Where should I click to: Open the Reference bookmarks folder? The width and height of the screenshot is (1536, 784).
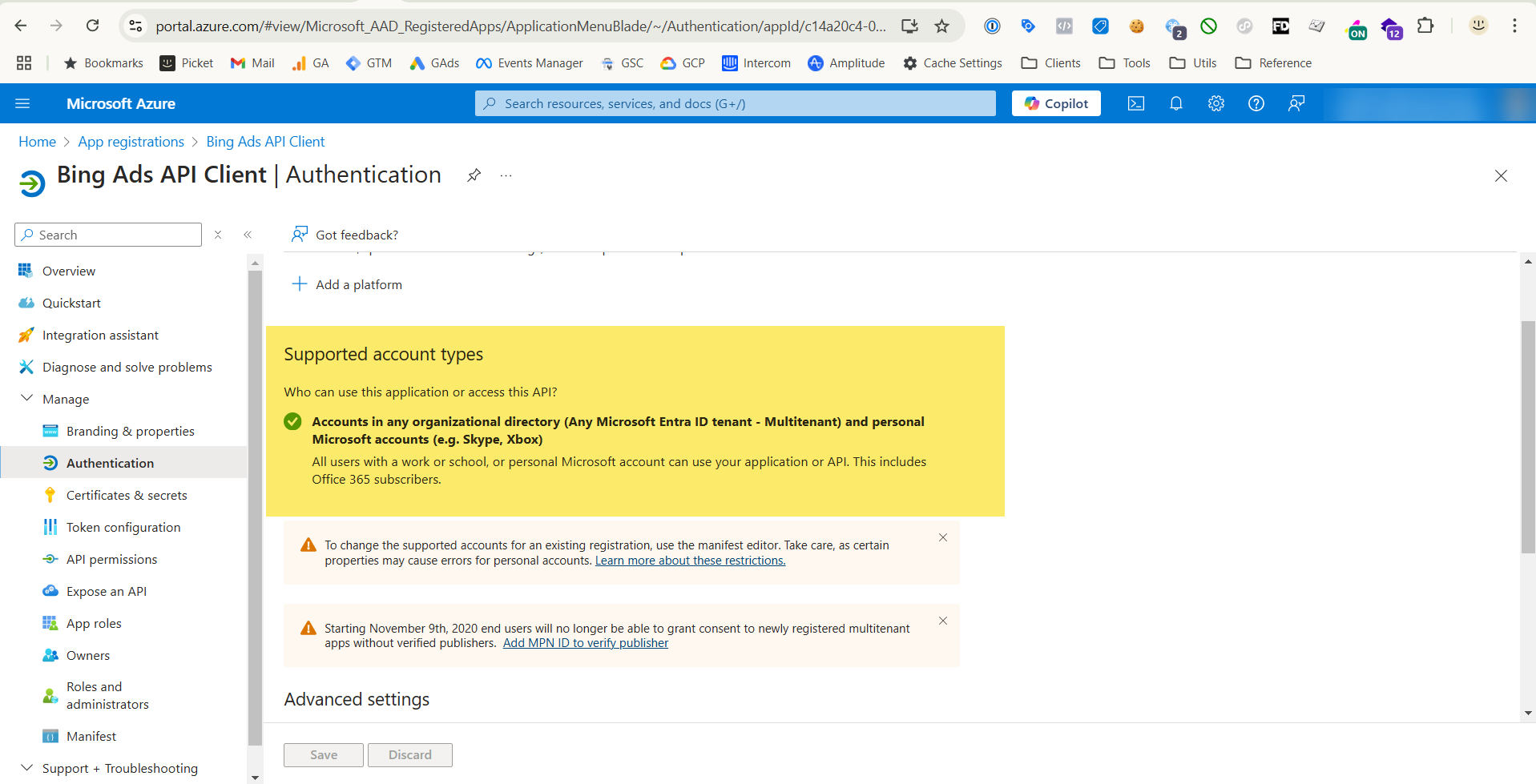coord(1273,62)
